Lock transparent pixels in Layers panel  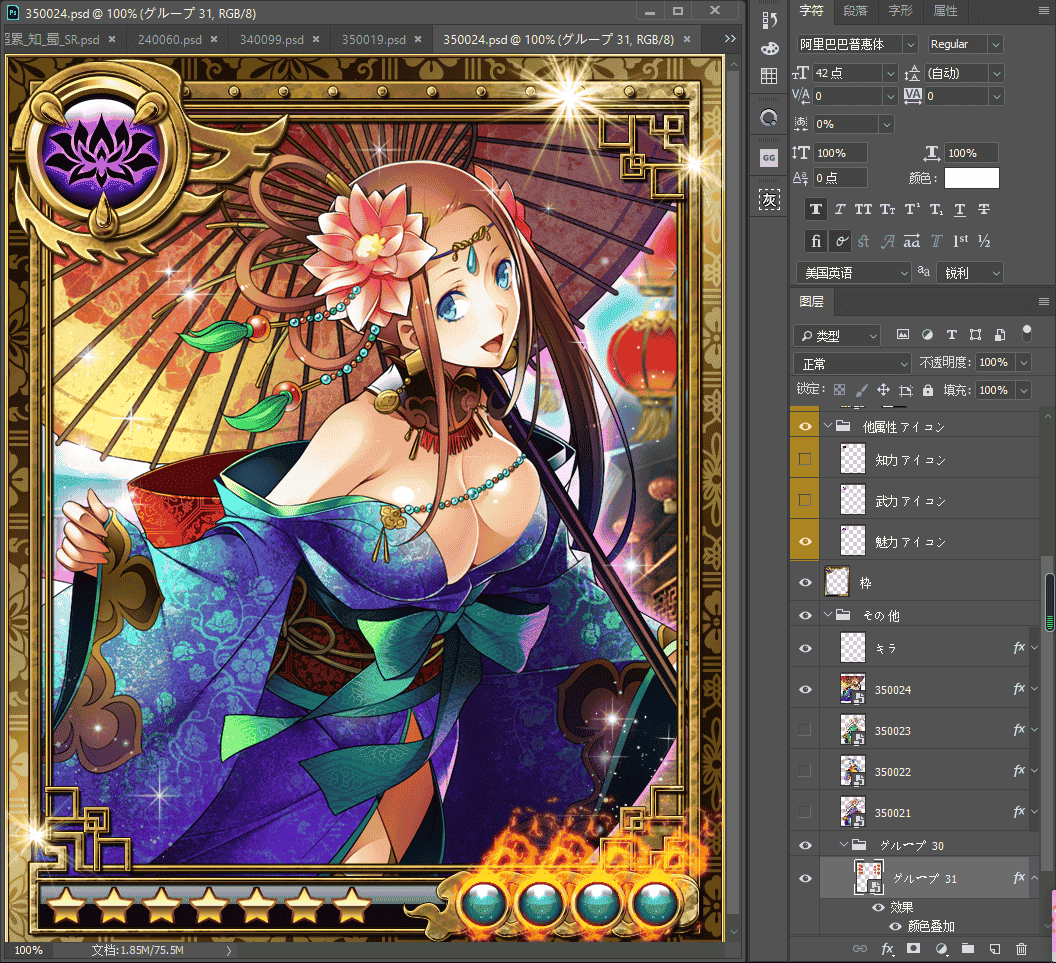pyautogui.click(x=839, y=390)
